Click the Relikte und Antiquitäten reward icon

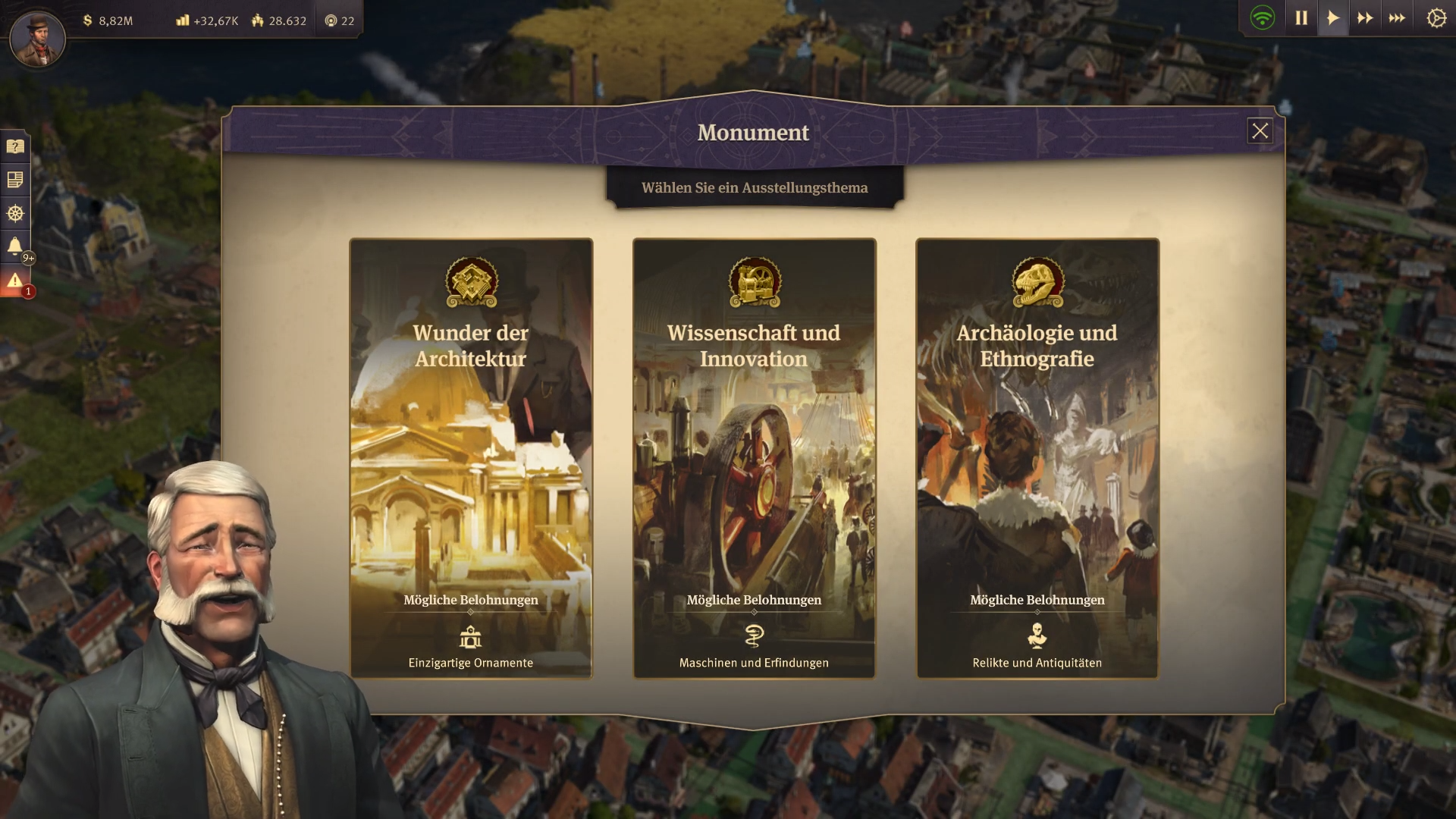(1037, 635)
